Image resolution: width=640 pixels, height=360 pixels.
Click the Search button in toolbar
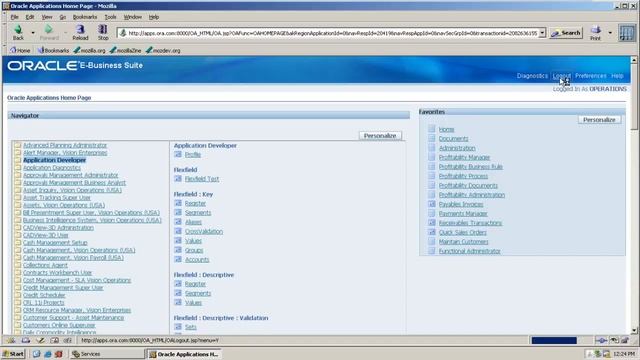(566, 33)
